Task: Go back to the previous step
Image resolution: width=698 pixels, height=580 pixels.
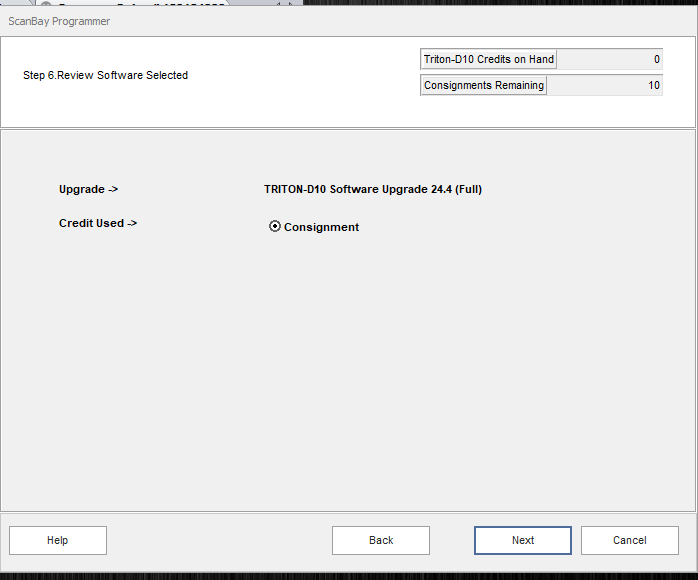Action: [x=380, y=540]
